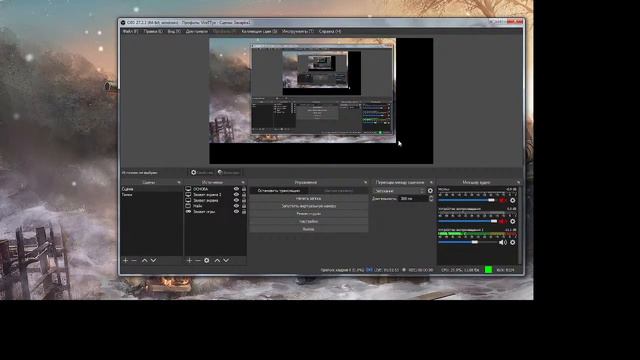The width and height of the screenshot is (640, 360).
Task: Open the Затухание transition dropdown
Action: pyautogui.click(x=399, y=191)
